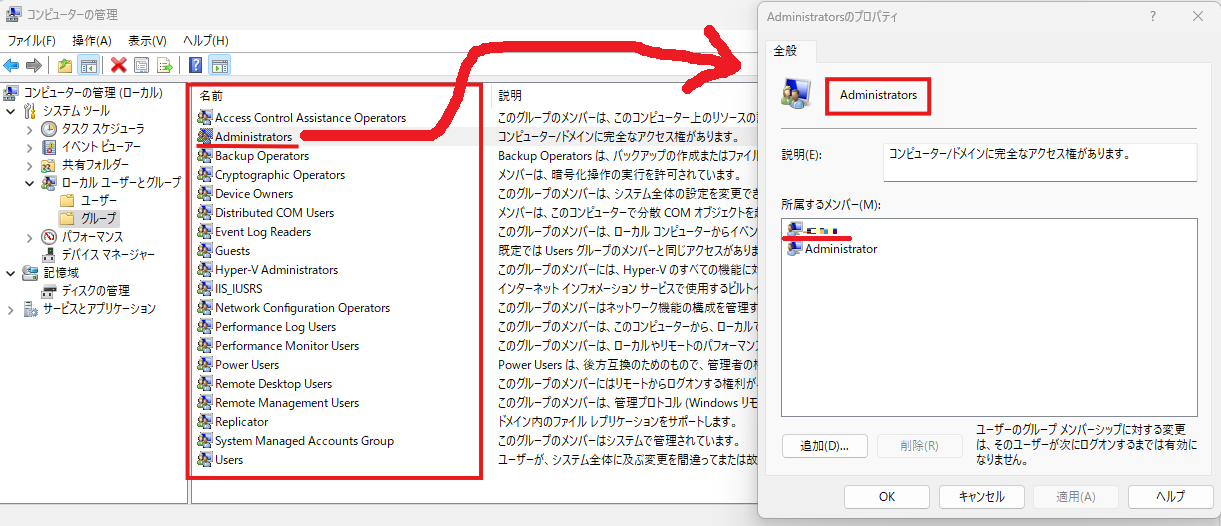The height and width of the screenshot is (526, 1221).
Task: Click the 共有フォルダー icon
Action: pyautogui.click(x=49, y=164)
